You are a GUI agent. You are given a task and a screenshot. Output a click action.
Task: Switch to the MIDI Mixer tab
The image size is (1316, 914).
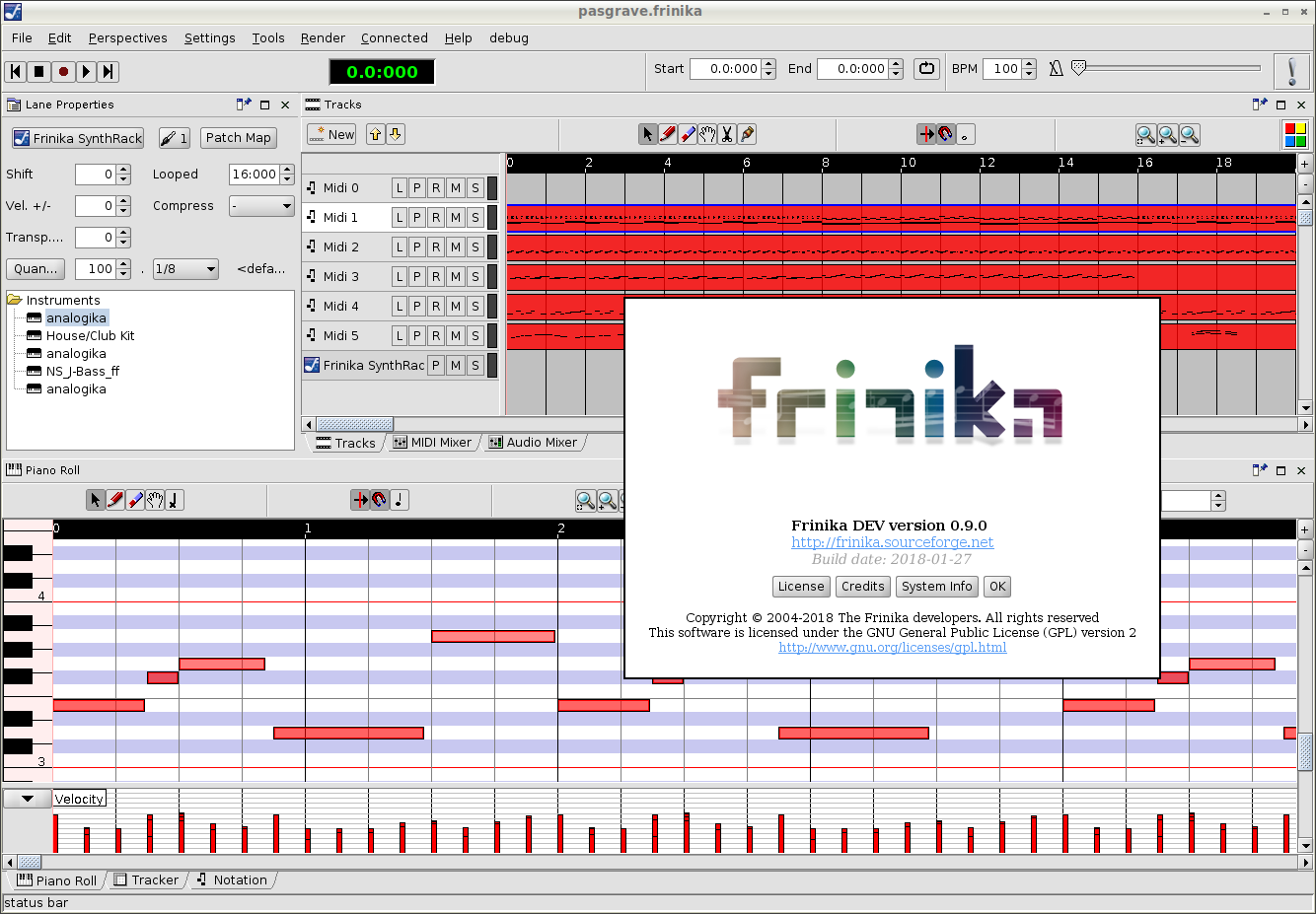(432, 443)
